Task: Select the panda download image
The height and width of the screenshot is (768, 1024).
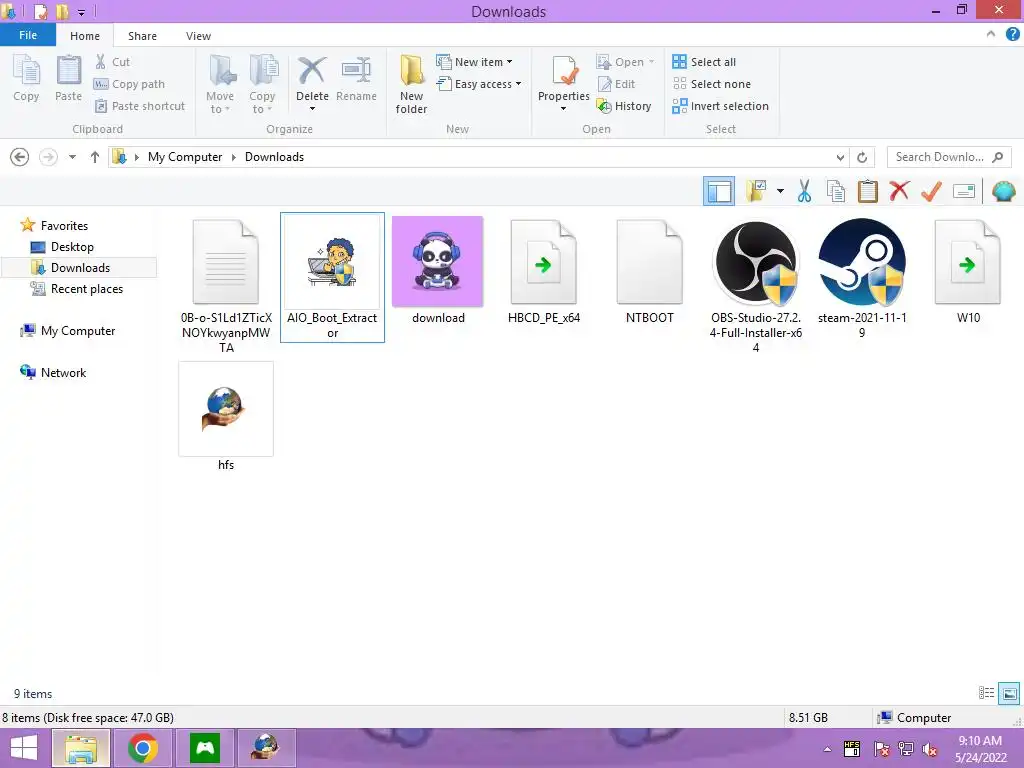Action: (x=438, y=272)
